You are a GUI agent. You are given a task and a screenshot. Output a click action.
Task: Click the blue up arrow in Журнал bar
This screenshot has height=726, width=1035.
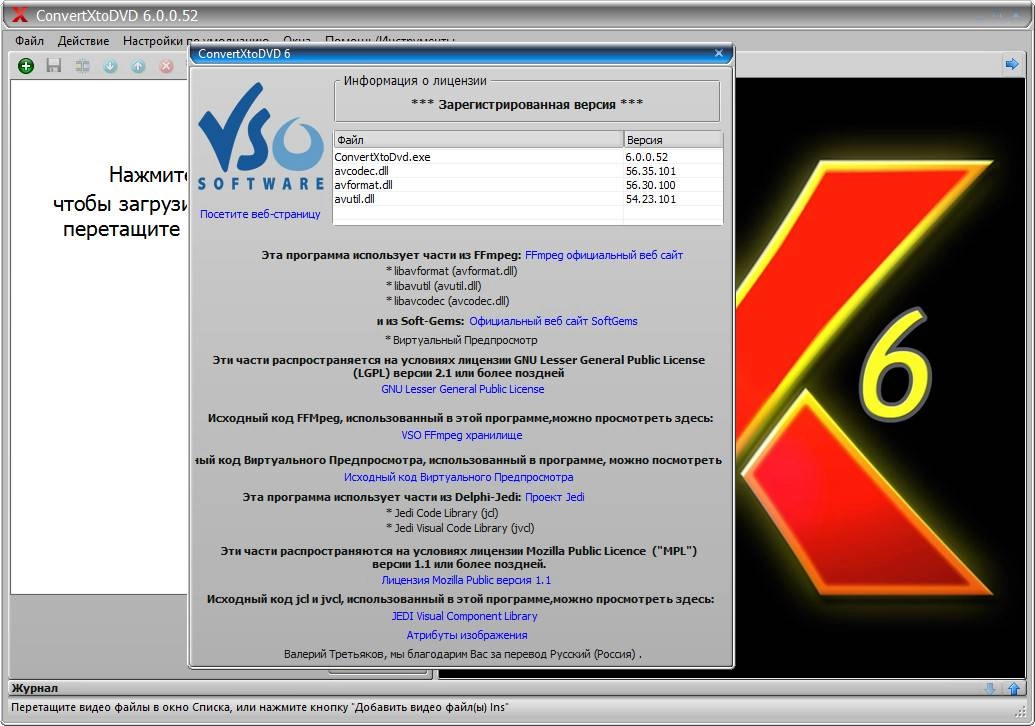1014,688
